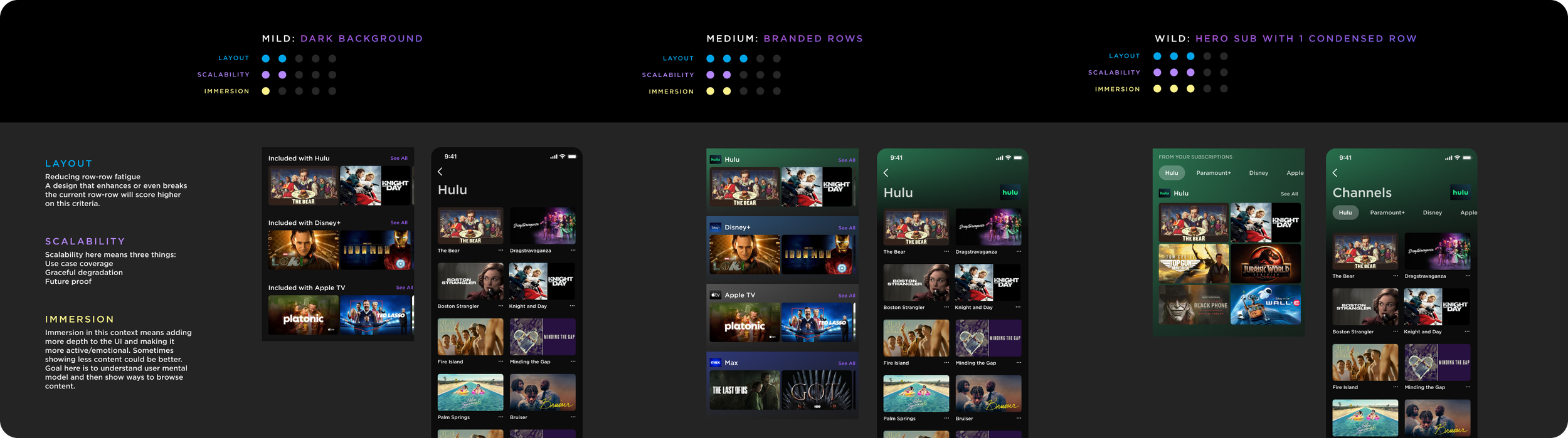
Task: Click the Max logo icon in the branded rows panel
Action: point(716,362)
